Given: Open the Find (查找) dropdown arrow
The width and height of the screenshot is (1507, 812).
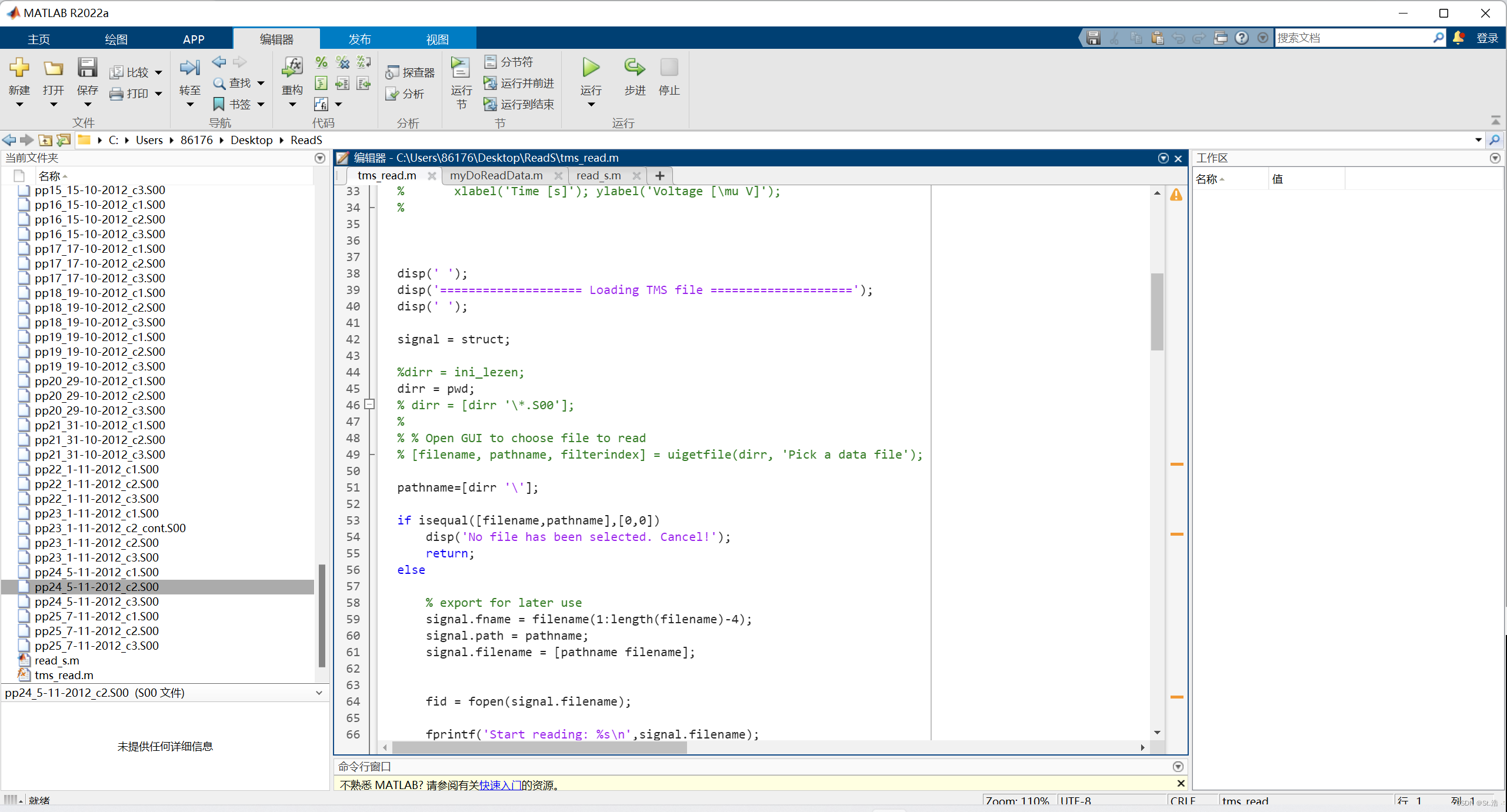Looking at the screenshot, I should 261,83.
